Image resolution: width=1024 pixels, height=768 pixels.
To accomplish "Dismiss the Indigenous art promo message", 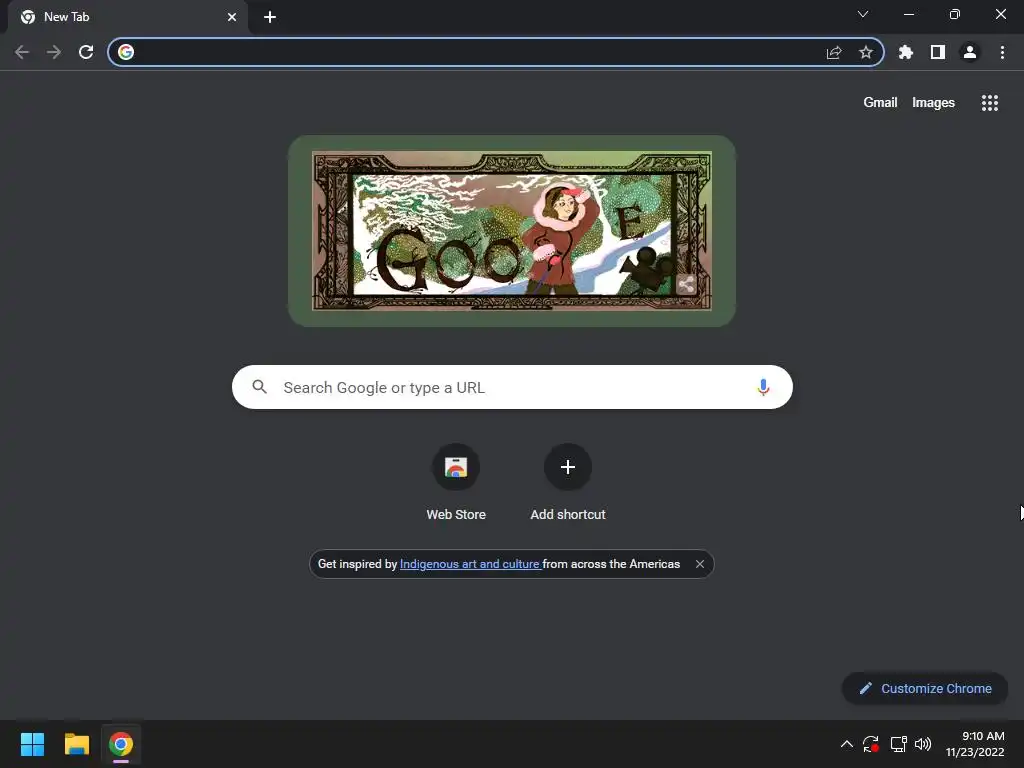I will click(699, 564).
